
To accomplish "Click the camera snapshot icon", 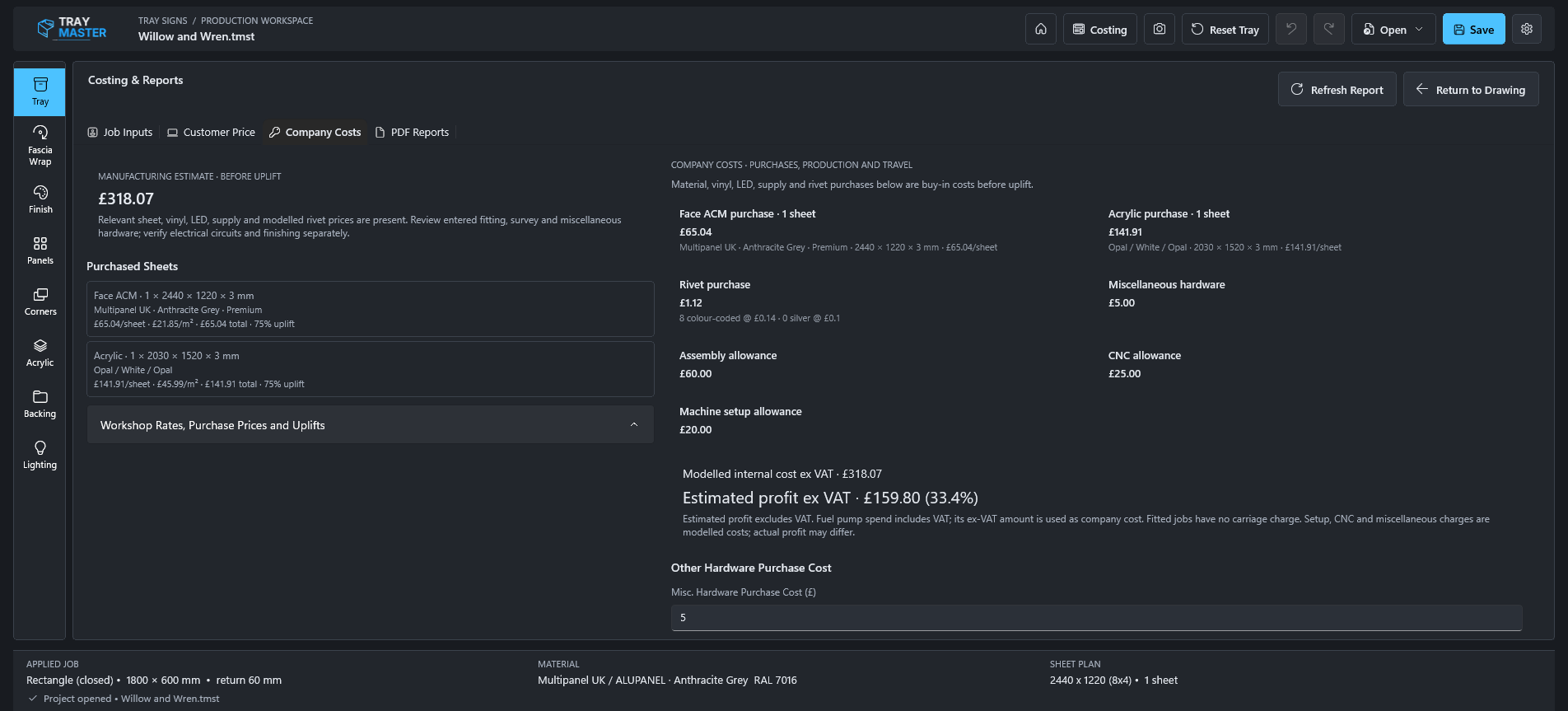I will [x=1160, y=29].
